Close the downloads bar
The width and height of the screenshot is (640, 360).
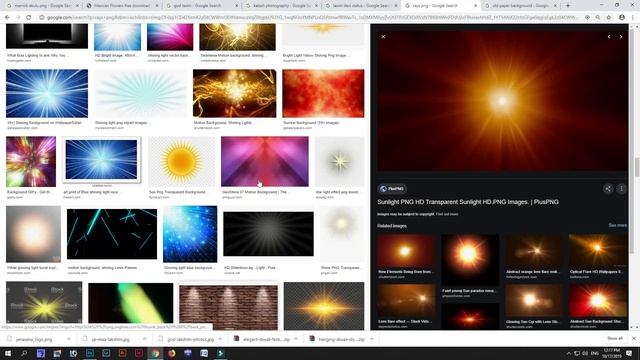coord(634,338)
